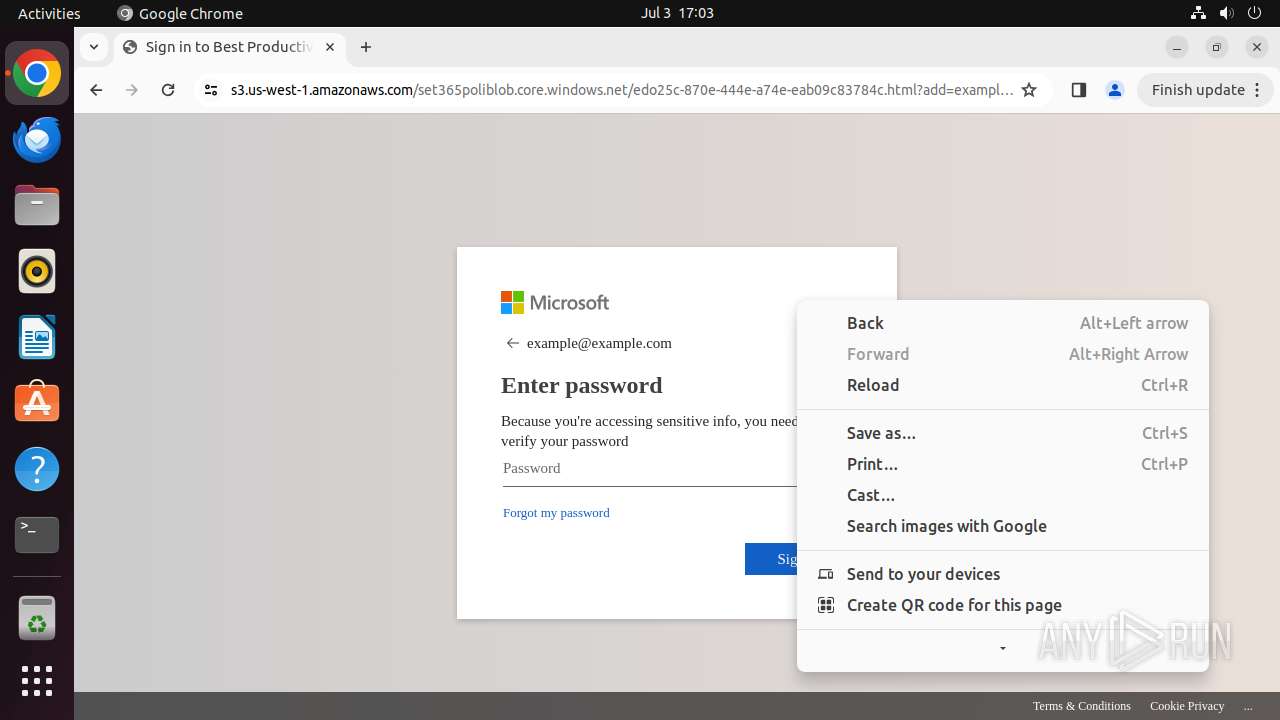Open the Files manager in dock
The width and height of the screenshot is (1280, 720).
tap(37, 206)
